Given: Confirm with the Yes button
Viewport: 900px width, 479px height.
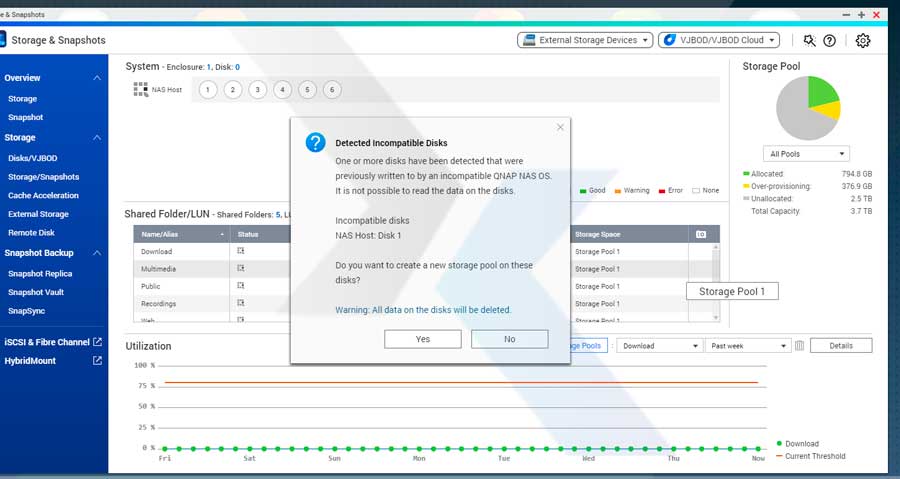Looking at the screenshot, I should pyautogui.click(x=423, y=339).
